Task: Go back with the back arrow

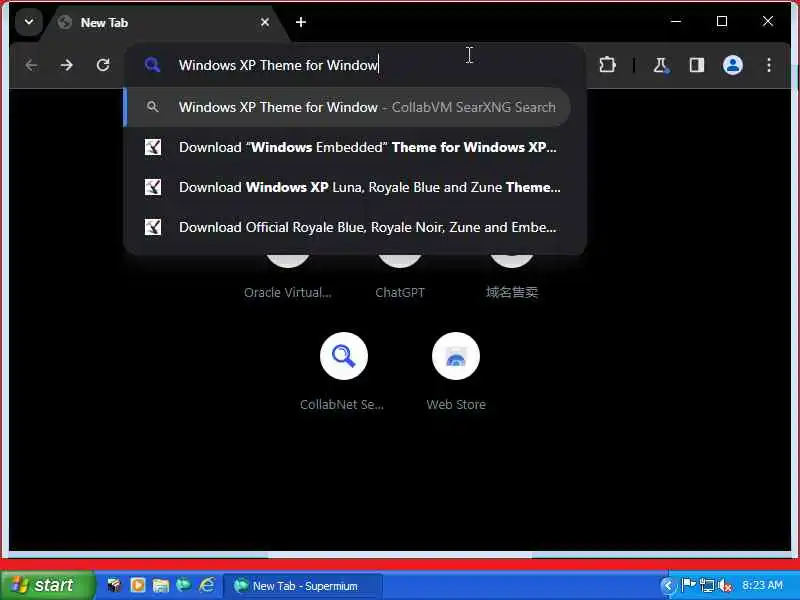Action: coord(32,65)
